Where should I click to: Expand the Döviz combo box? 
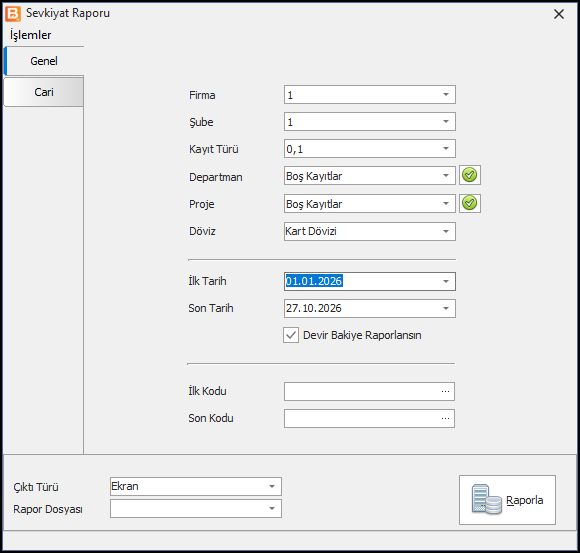click(446, 232)
